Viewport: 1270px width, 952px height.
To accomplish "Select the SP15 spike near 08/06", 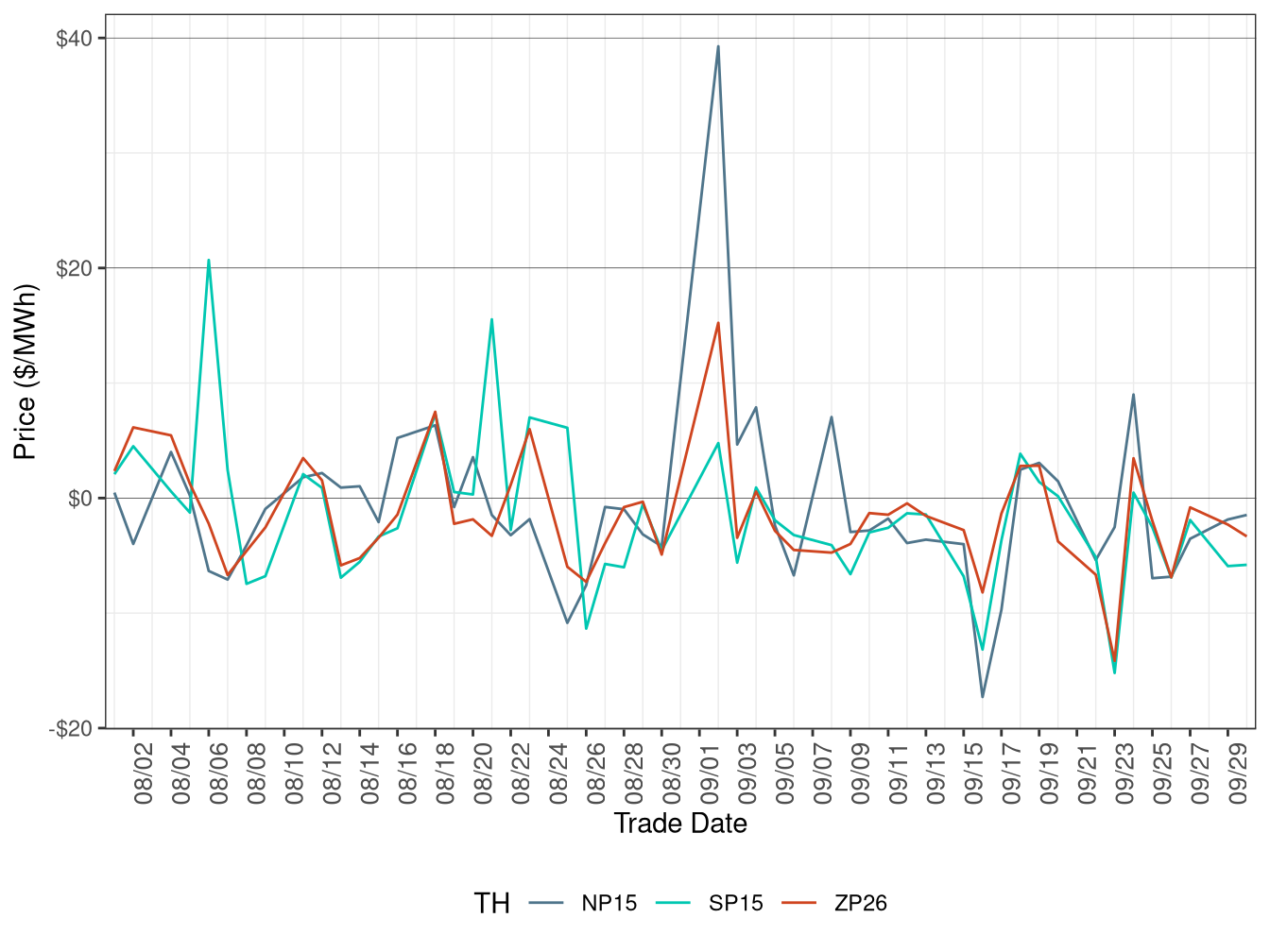I will point(207,258).
